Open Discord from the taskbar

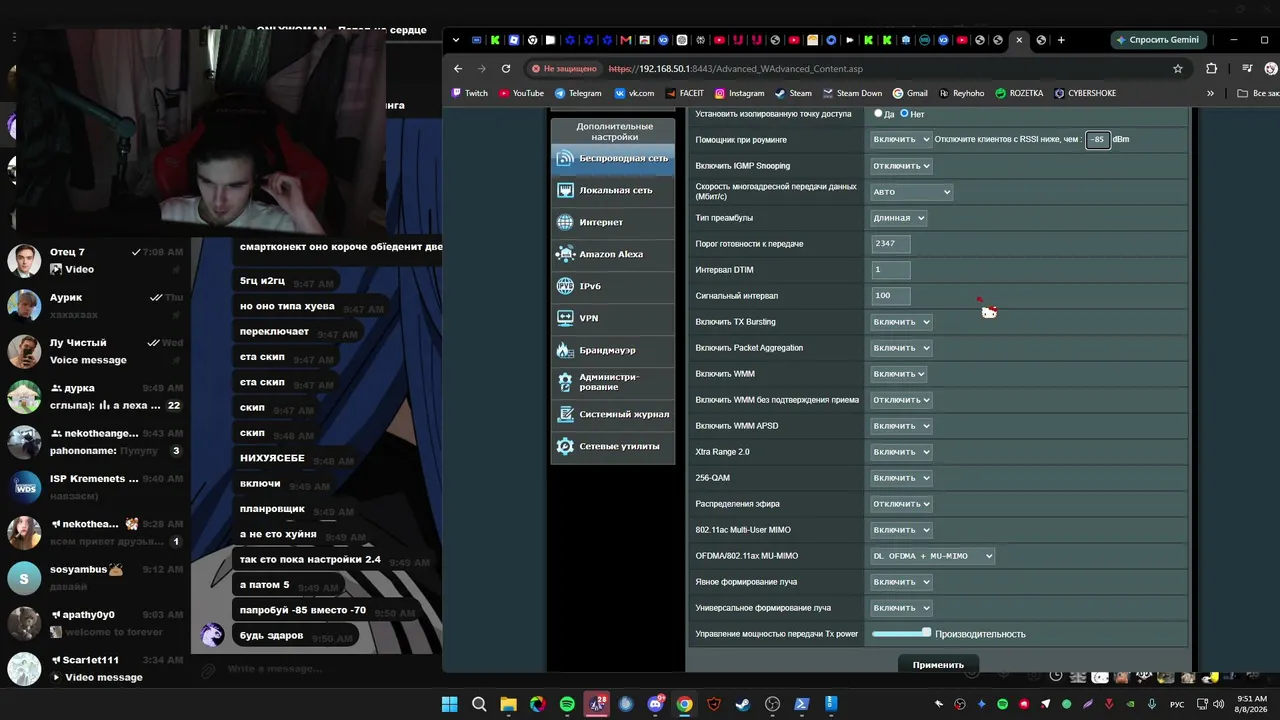point(655,704)
